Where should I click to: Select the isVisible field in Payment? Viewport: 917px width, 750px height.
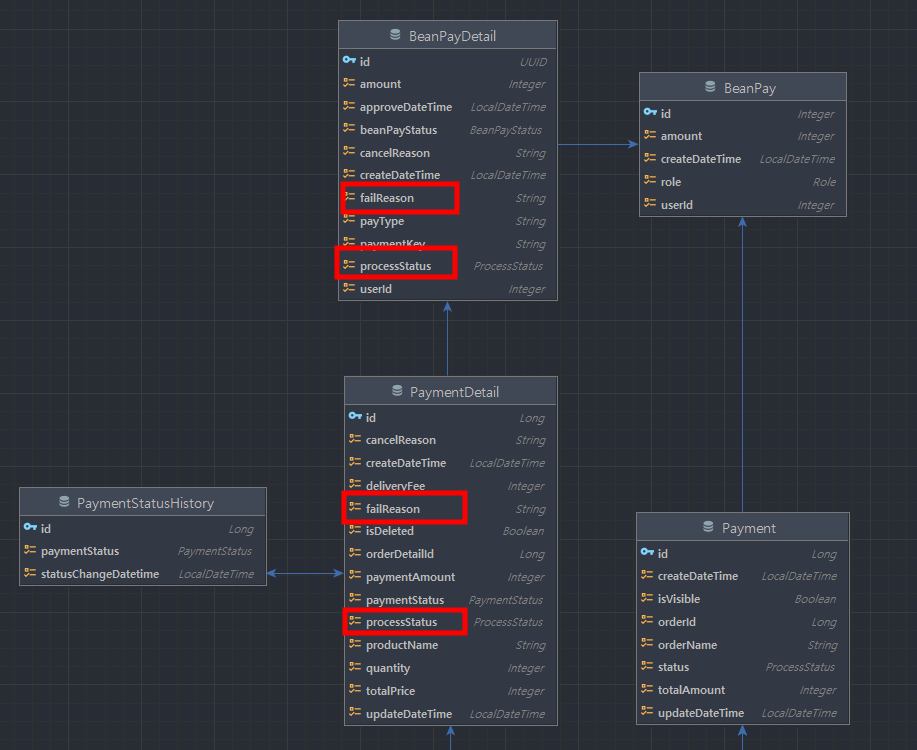tap(678, 599)
